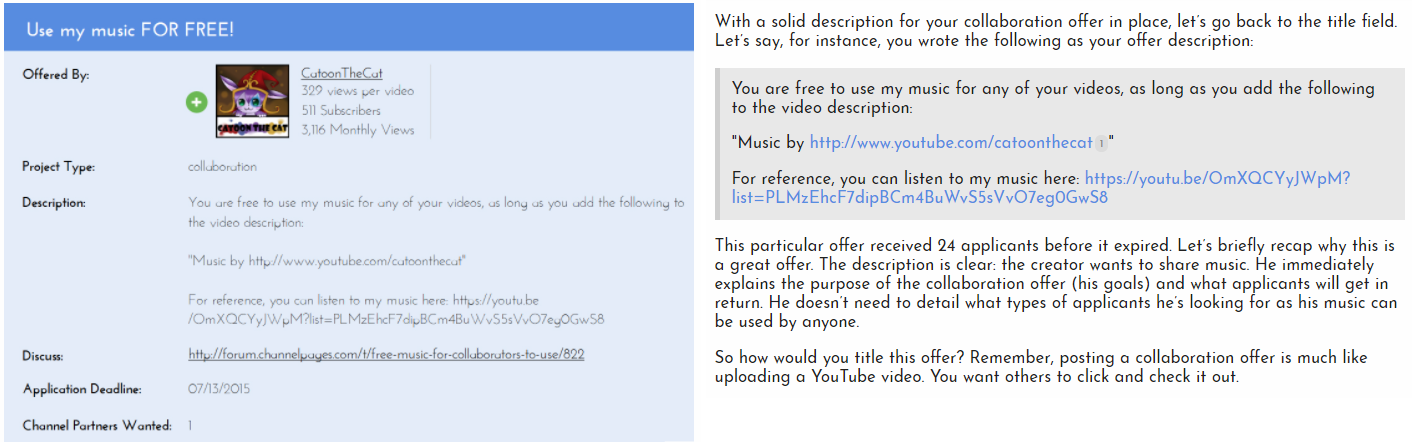Click the 07/13/2015 application deadline date
The width and height of the screenshot is (1412, 447).
coord(218,389)
